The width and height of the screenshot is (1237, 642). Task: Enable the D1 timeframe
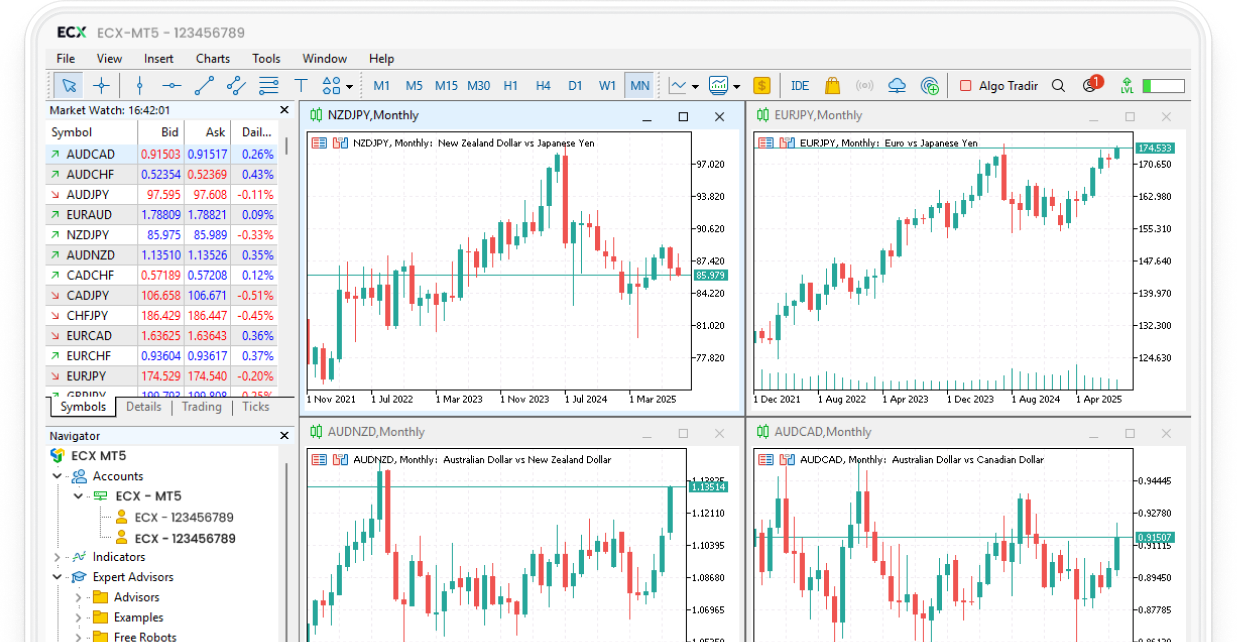pyautogui.click(x=575, y=86)
